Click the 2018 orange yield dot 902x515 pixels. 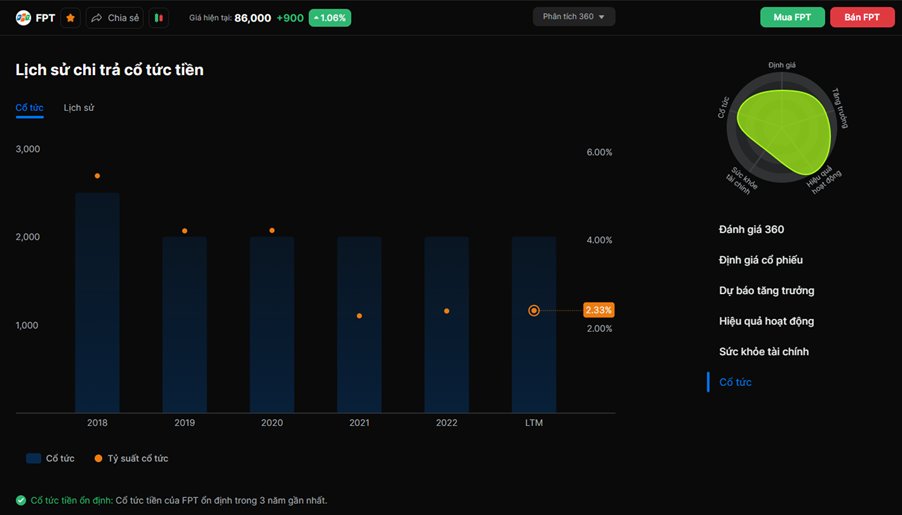(x=97, y=176)
